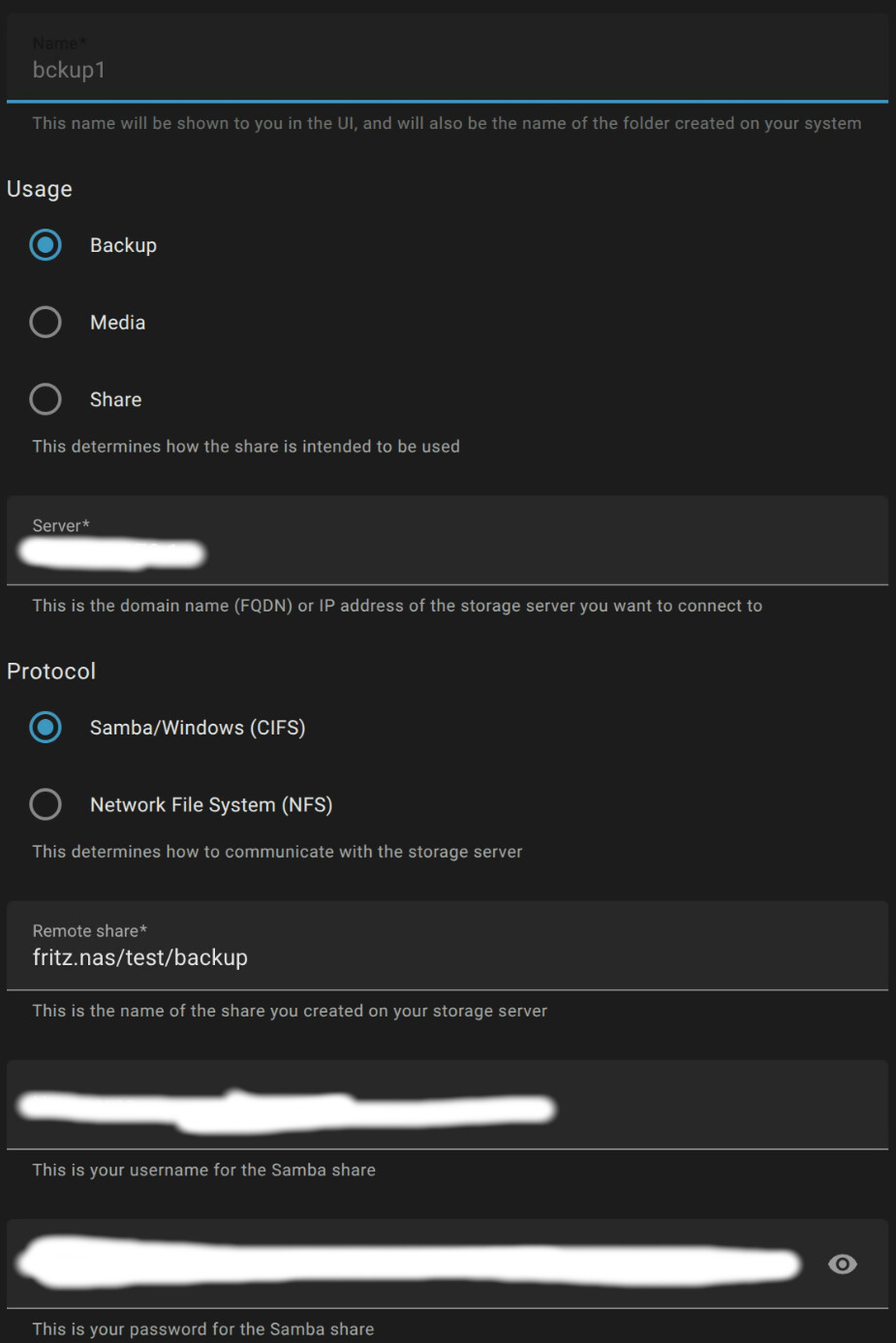Choose the Media usage radio button
Screen dimensions: 896x1343
pos(46,322)
